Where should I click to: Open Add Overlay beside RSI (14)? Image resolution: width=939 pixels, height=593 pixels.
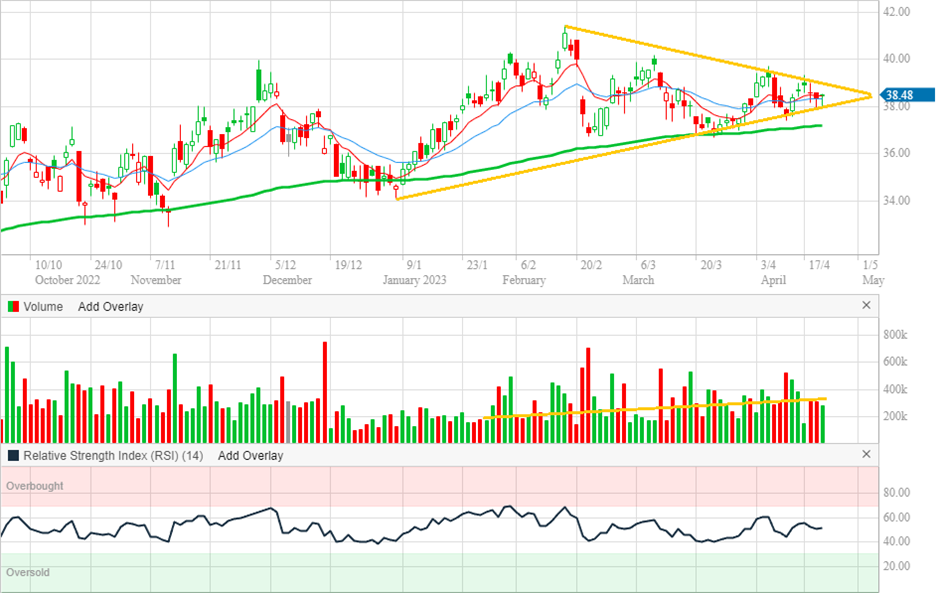click(250, 456)
